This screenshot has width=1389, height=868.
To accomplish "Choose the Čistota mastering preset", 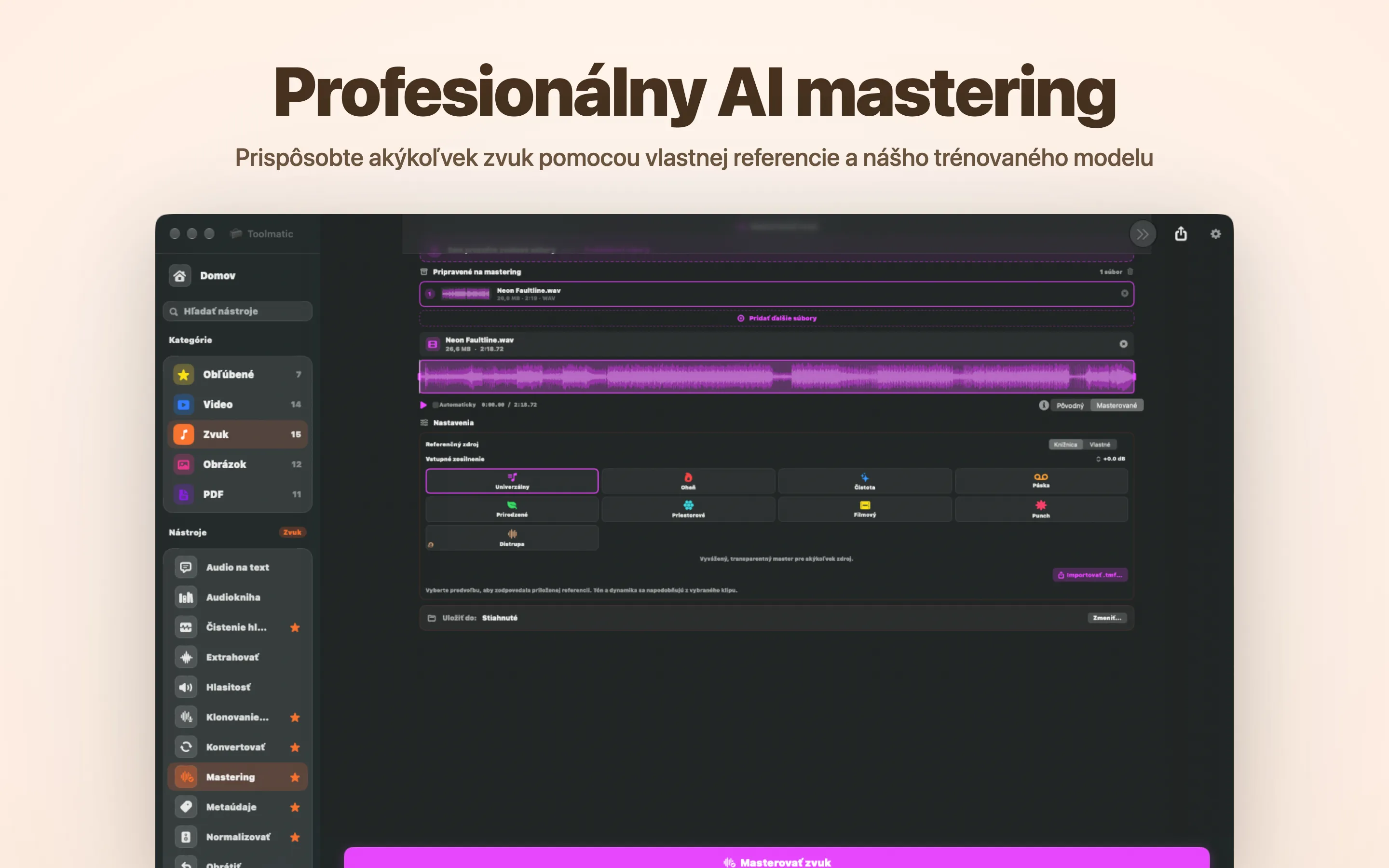I will pyautogui.click(x=864, y=481).
